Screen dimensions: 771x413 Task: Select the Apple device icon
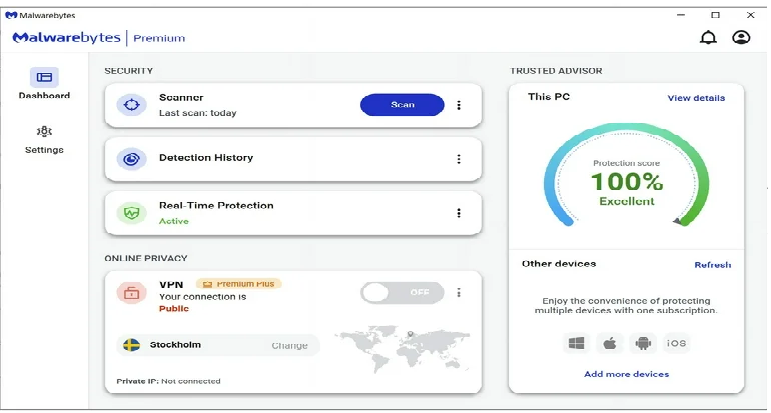click(610, 343)
